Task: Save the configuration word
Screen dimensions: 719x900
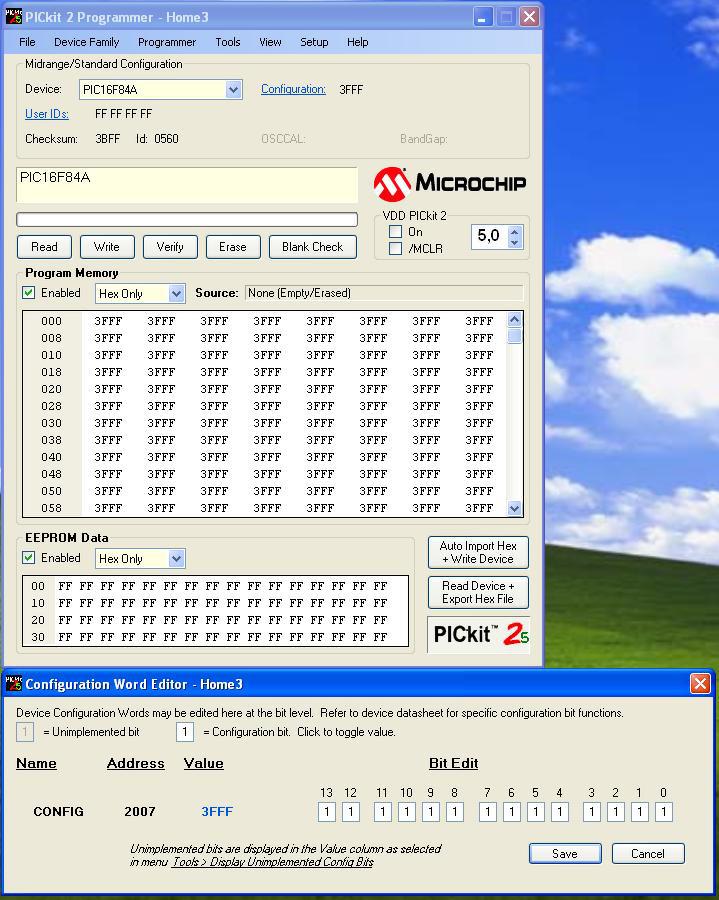Action: (x=565, y=854)
